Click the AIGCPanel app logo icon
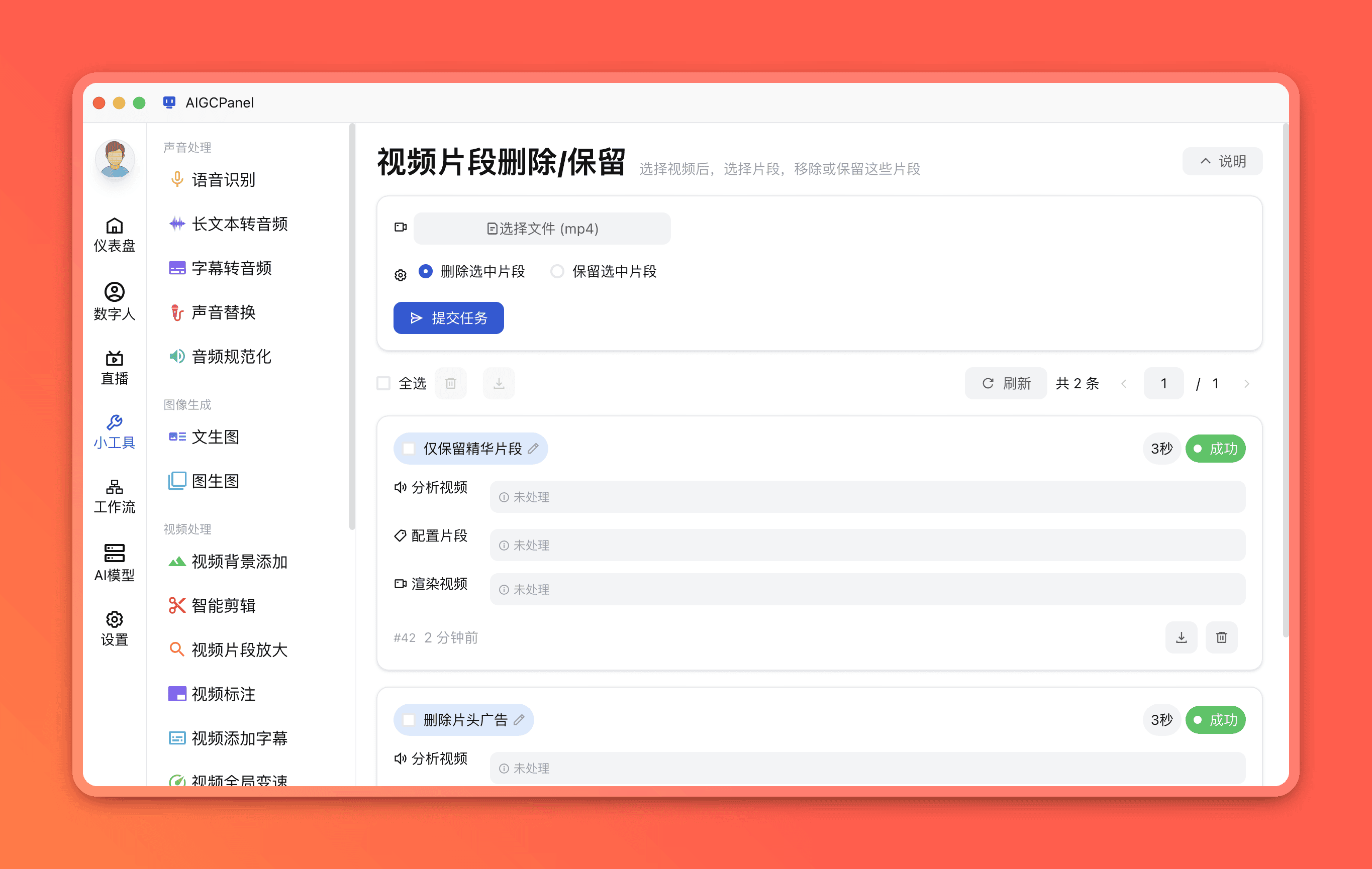The height and width of the screenshot is (869, 1372). coord(169,102)
